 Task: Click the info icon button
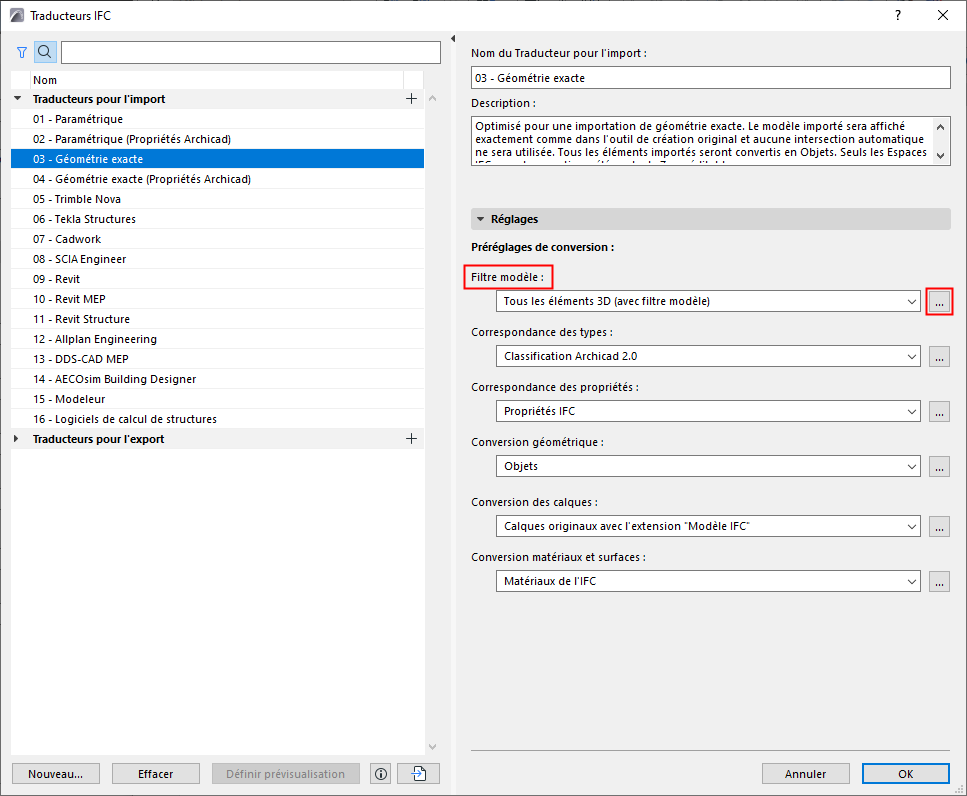(x=380, y=774)
